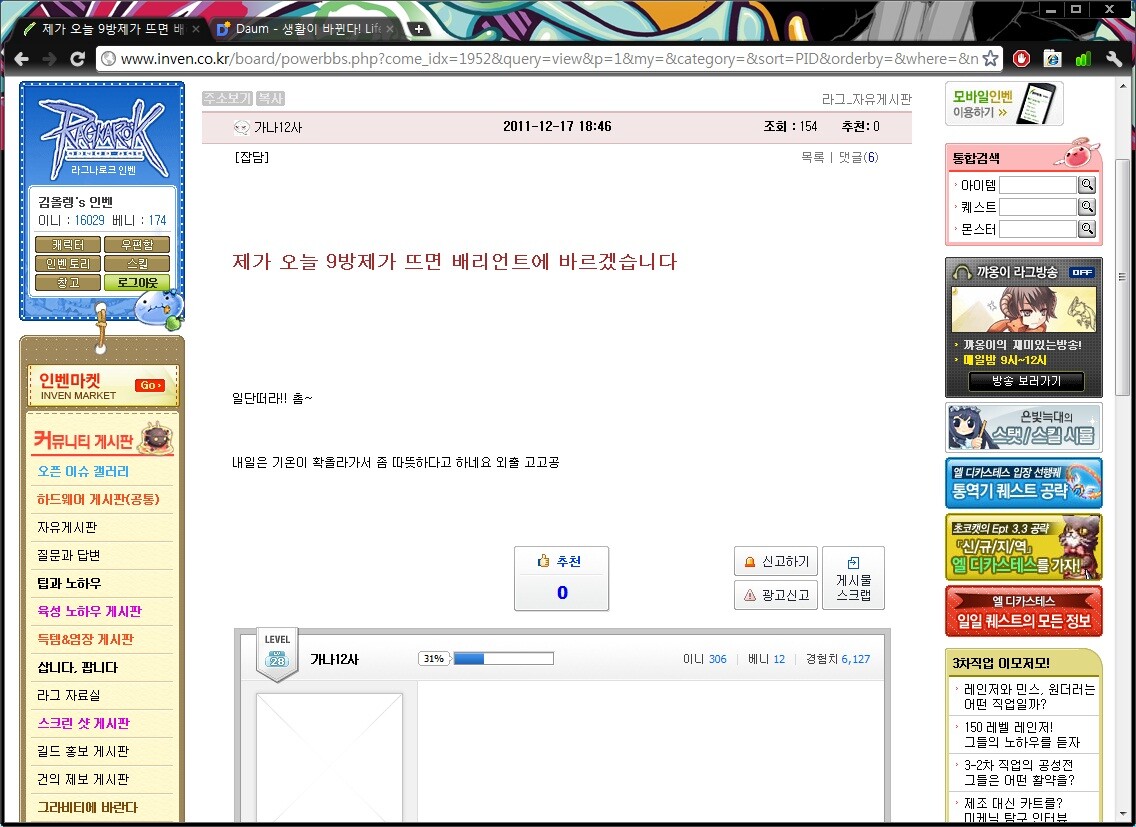Image resolution: width=1136 pixels, height=827 pixels.
Task: Open a new browser tab
Action: click(420, 29)
